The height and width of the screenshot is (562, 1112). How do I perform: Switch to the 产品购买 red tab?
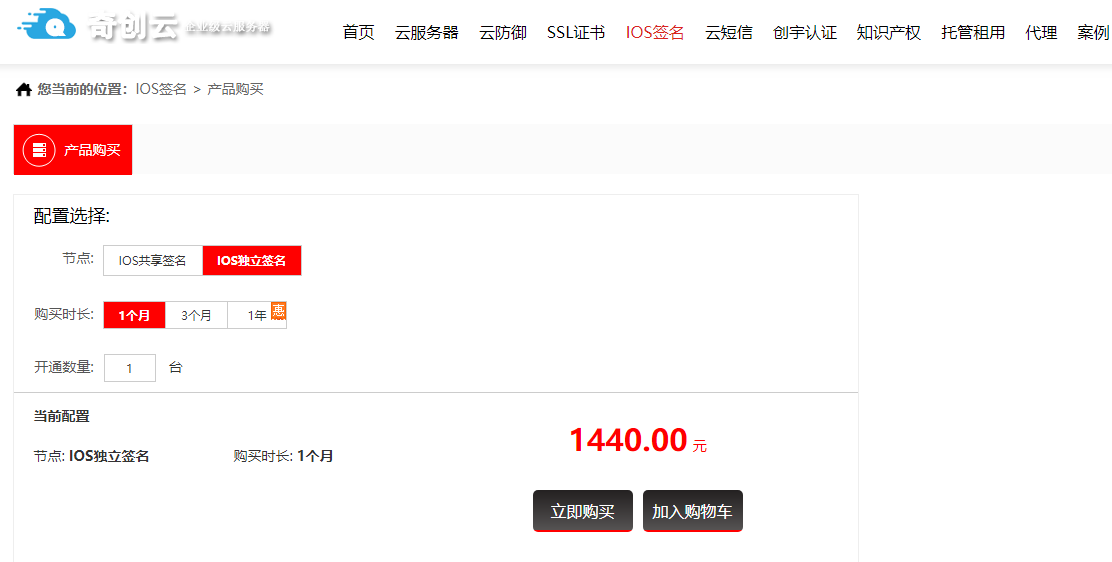pyautogui.click(x=73, y=150)
